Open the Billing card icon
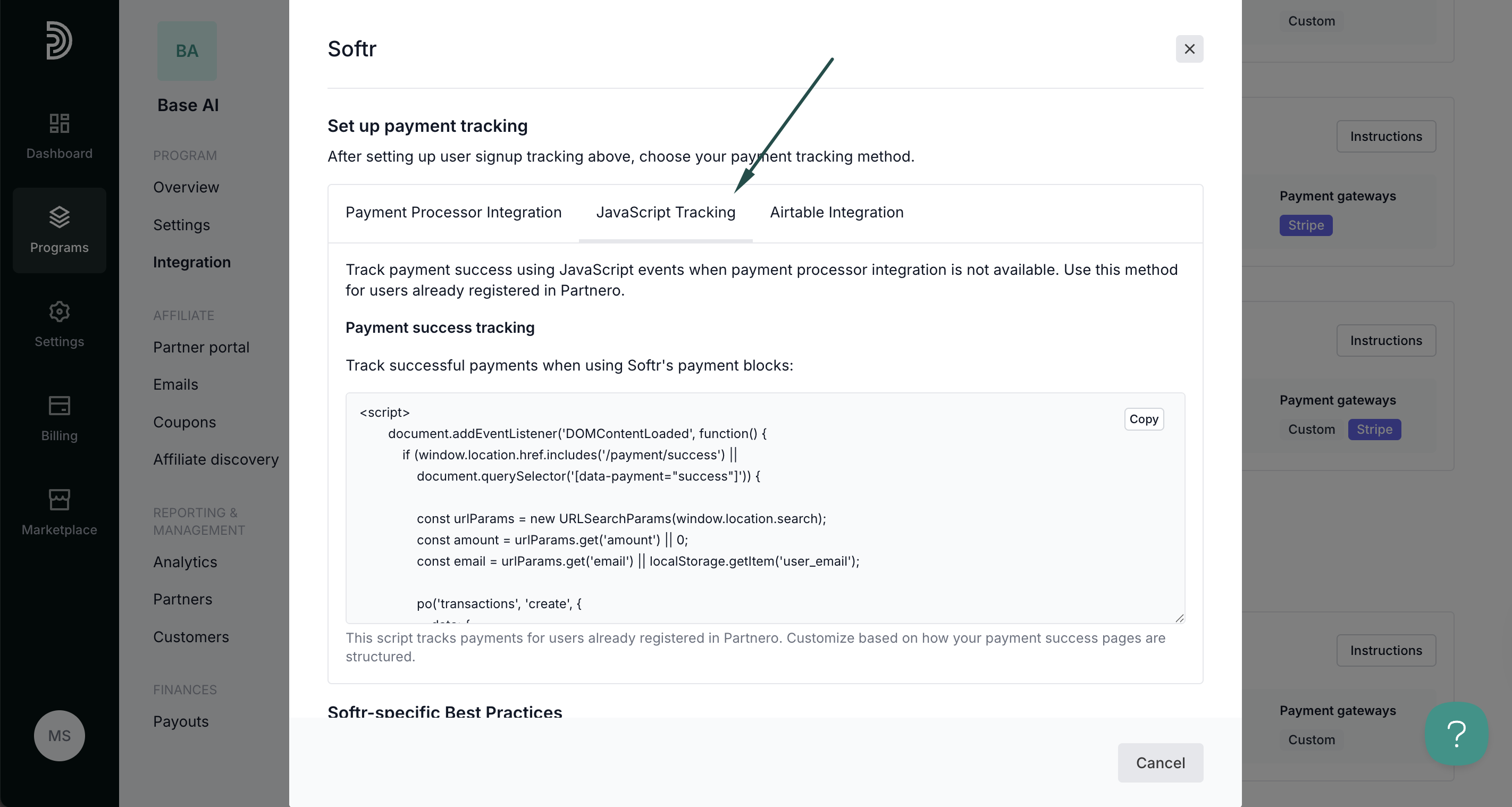This screenshot has height=807, width=1512. coord(60,406)
